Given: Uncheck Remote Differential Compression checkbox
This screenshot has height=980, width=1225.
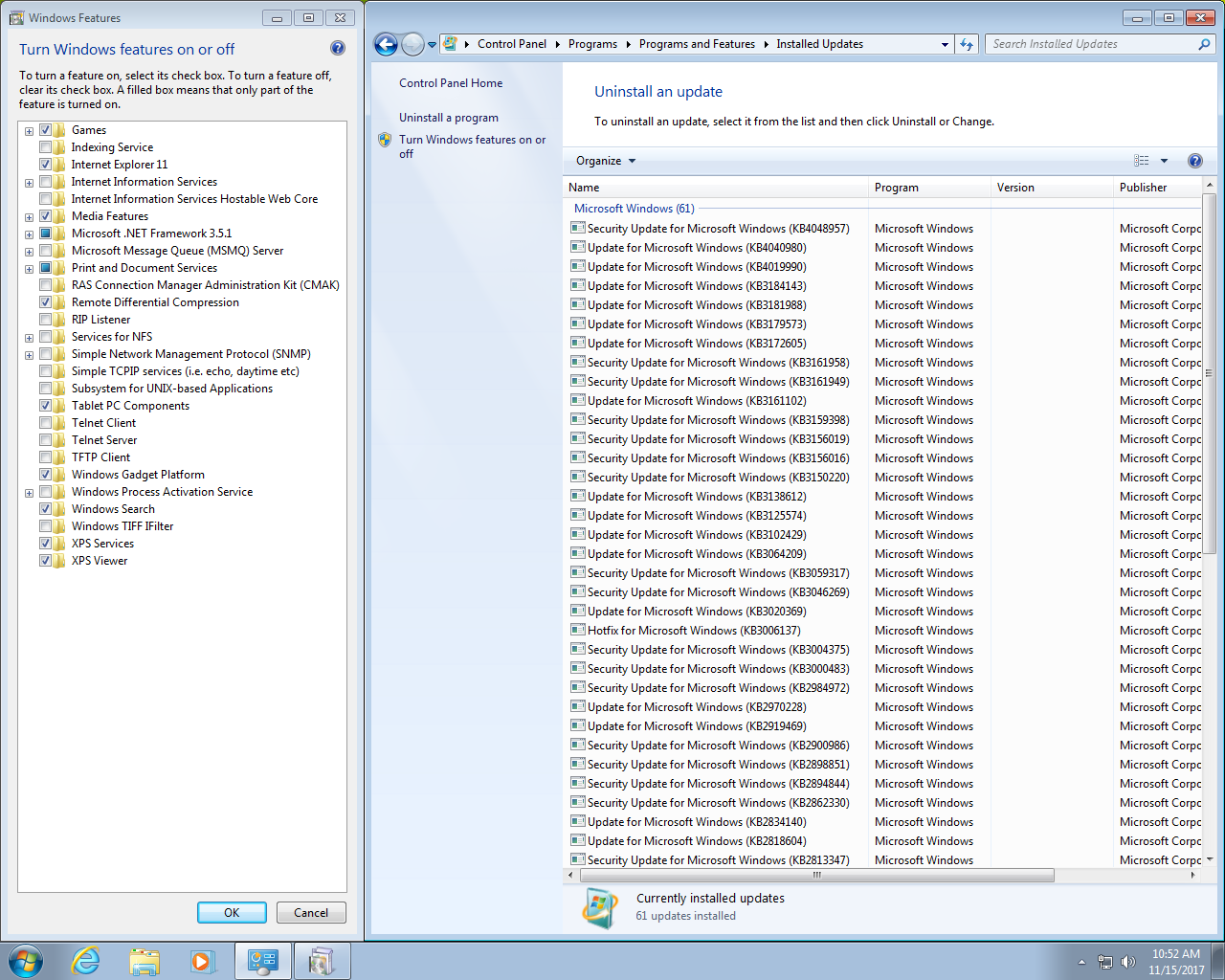Looking at the screenshot, I should [x=45, y=302].
